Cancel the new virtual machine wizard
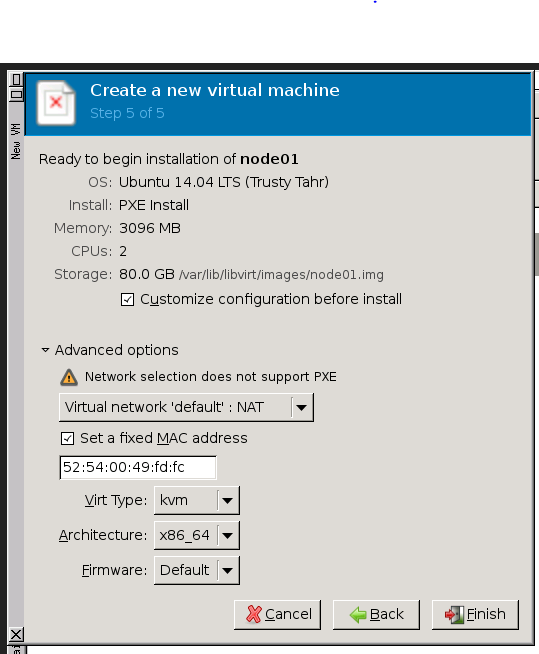Viewport: 539px width, 654px height. (277, 614)
